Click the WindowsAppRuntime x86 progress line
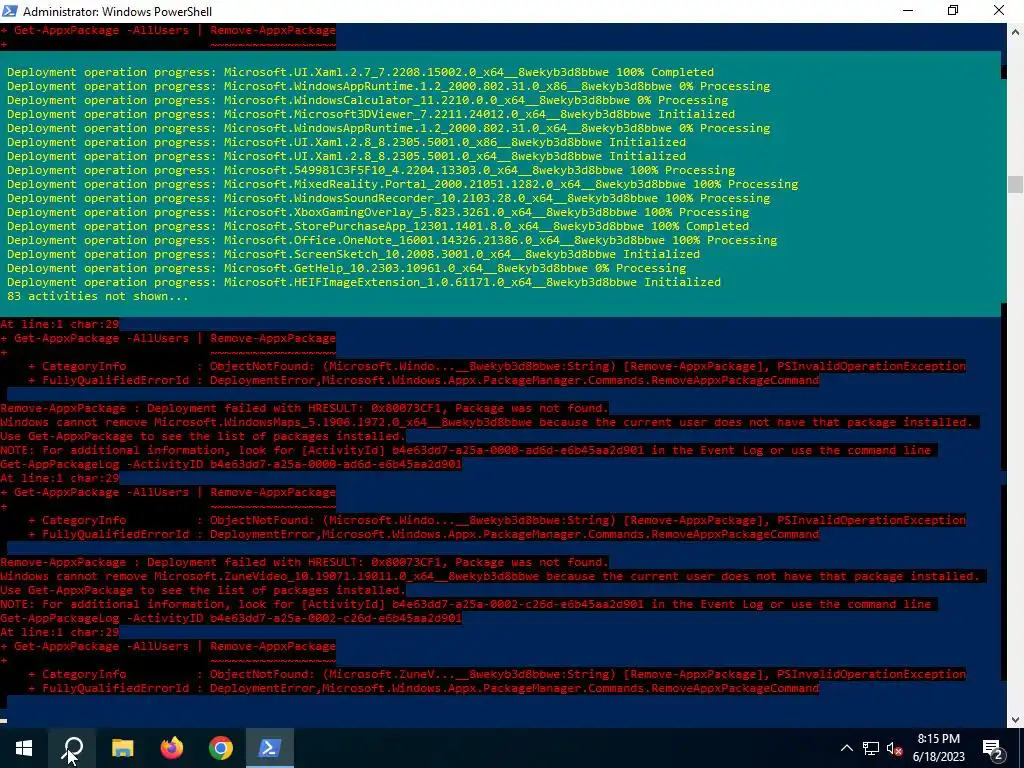This screenshot has height=768, width=1024. point(388,86)
